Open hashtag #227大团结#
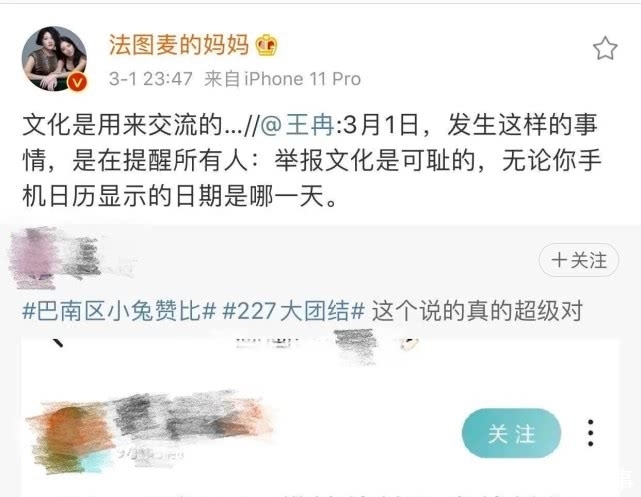This screenshot has height=497, width=641. [x=294, y=311]
